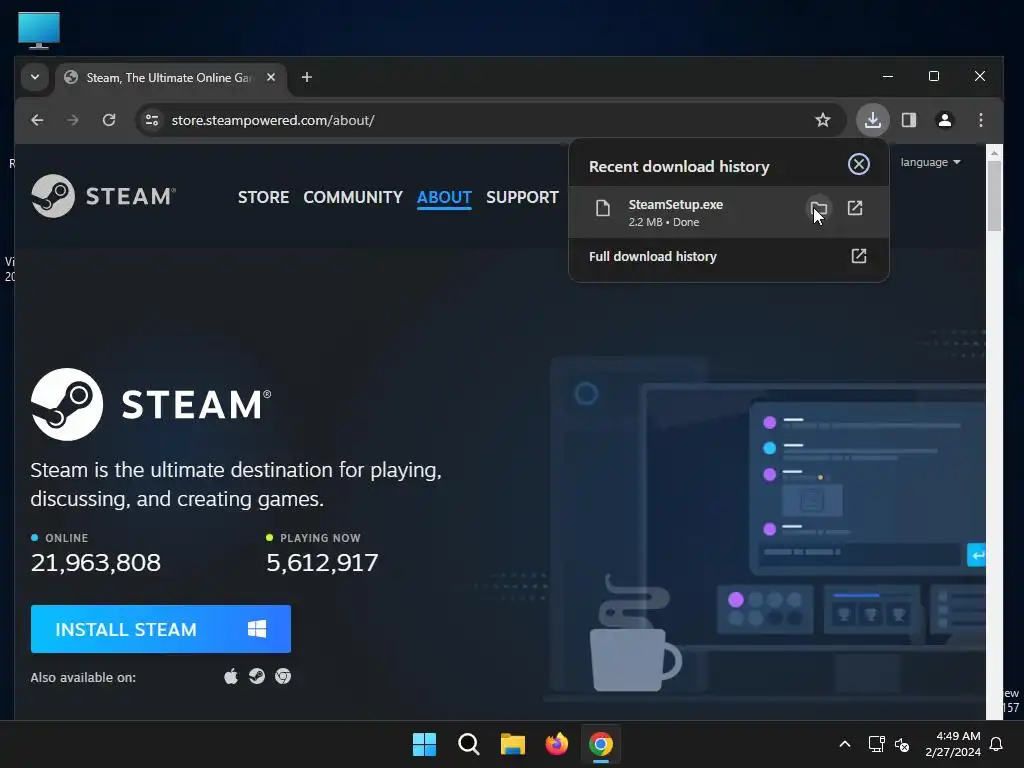Open Windows taskbar search
This screenshot has width=1024, height=768.
pos(468,744)
